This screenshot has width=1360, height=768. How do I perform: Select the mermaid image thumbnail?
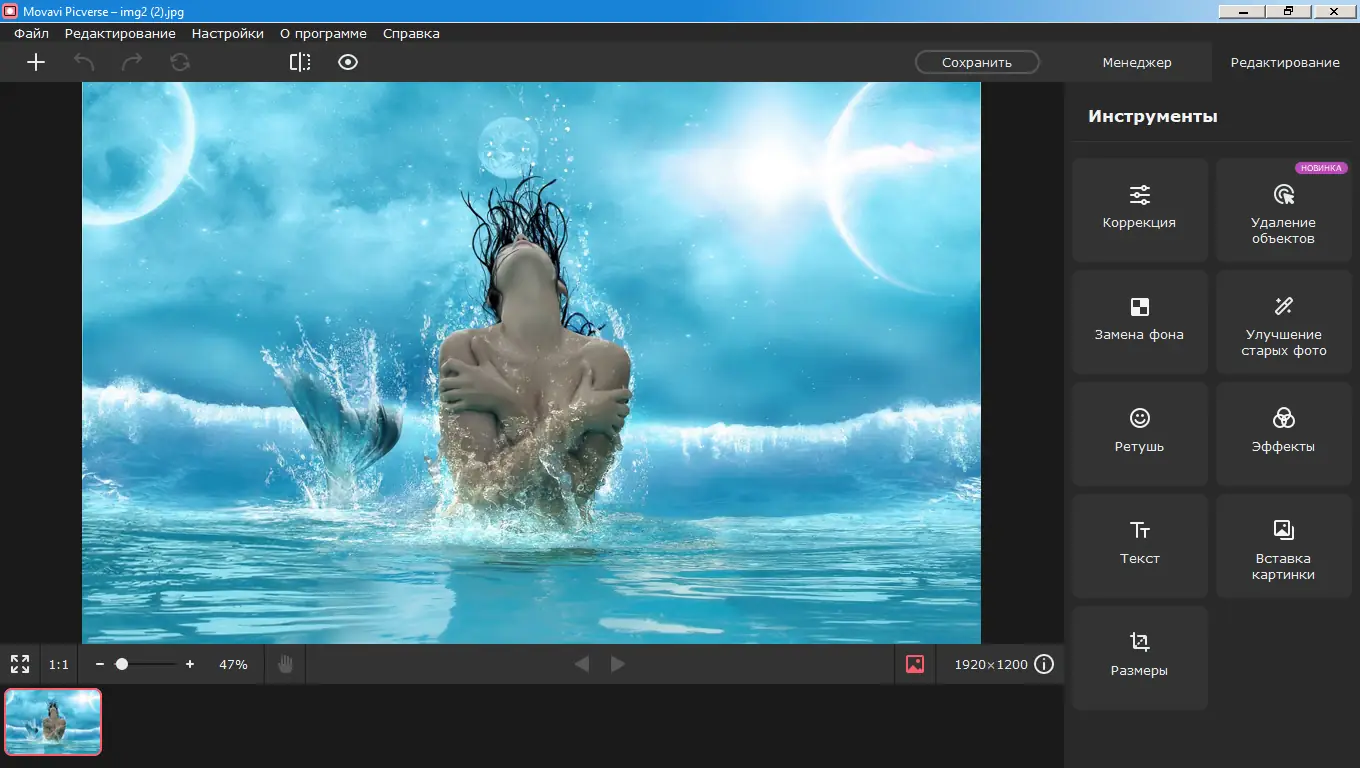click(x=52, y=721)
